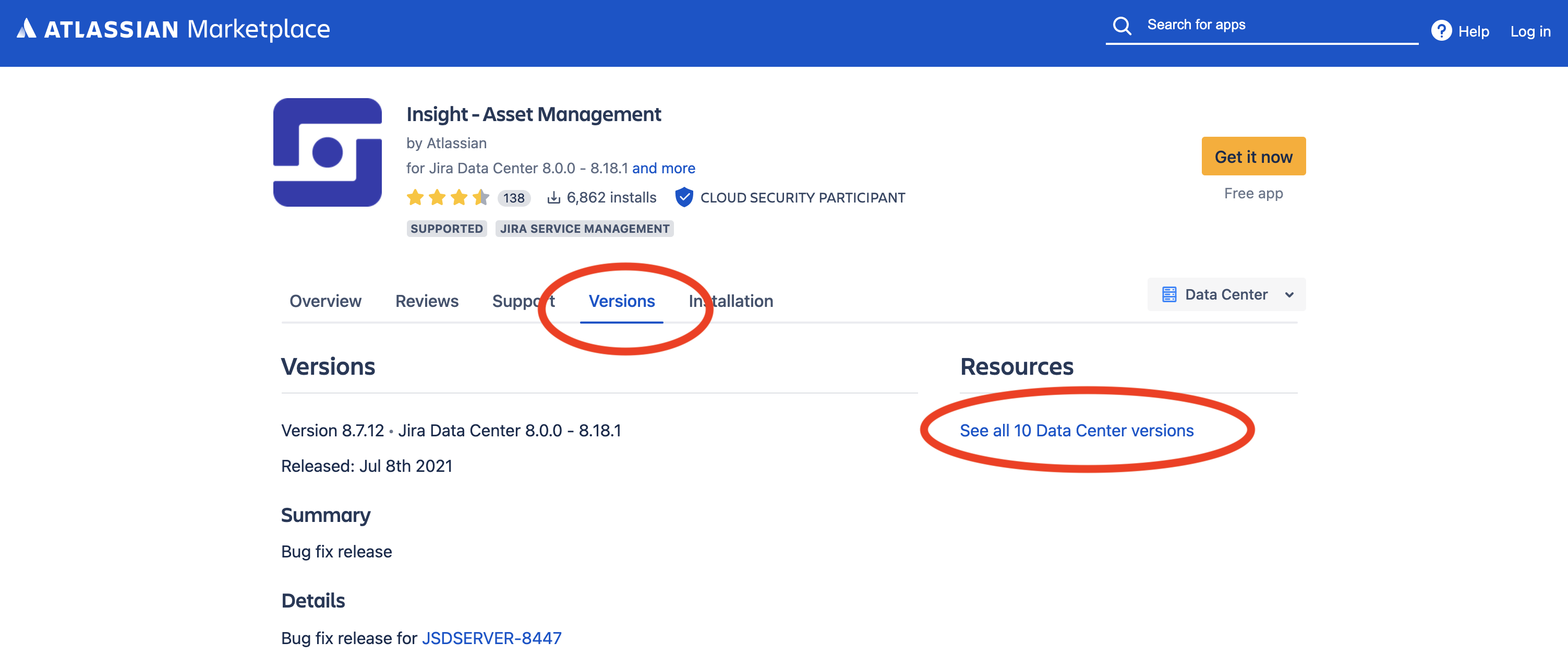This screenshot has height=666, width=1568.
Task: Click the star rating icons
Action: 448,197
